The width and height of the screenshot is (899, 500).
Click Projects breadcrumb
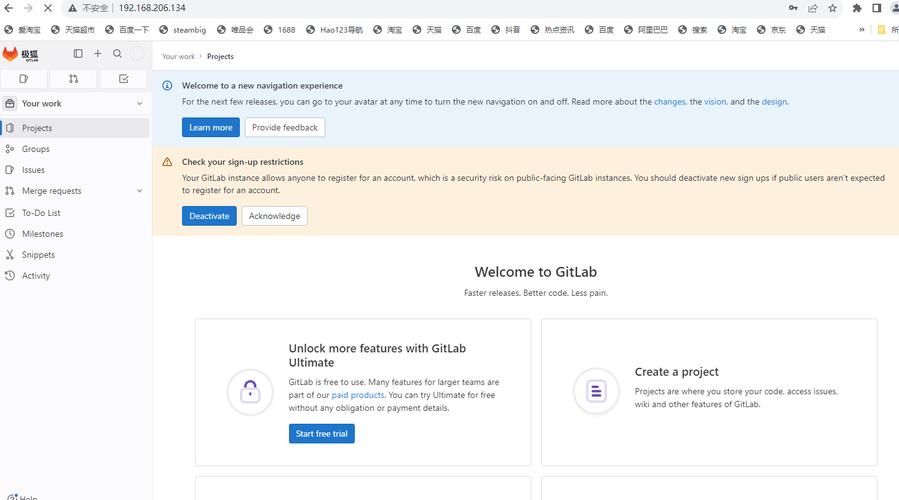coord(220,56)
